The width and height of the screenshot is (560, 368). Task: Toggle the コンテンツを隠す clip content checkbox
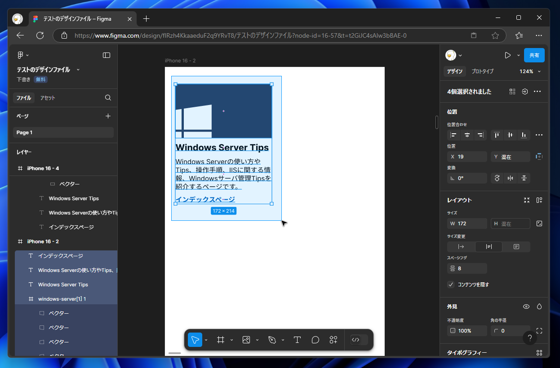pos(451,284)
